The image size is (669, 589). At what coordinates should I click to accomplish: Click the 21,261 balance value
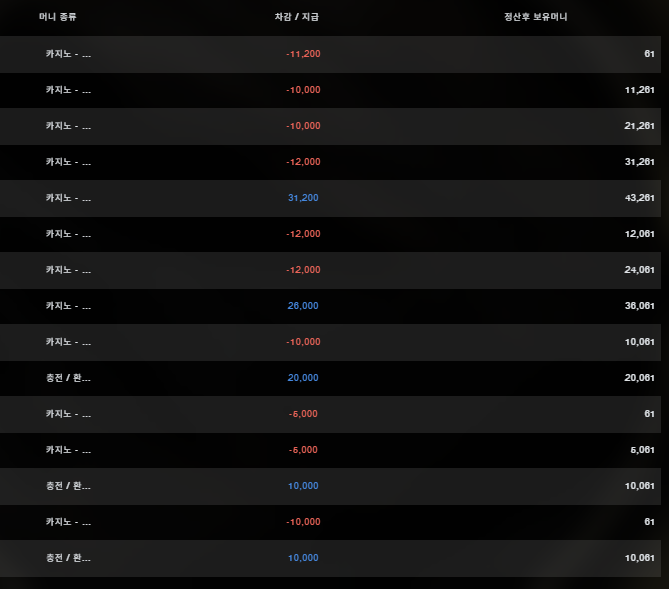(638, 126)
